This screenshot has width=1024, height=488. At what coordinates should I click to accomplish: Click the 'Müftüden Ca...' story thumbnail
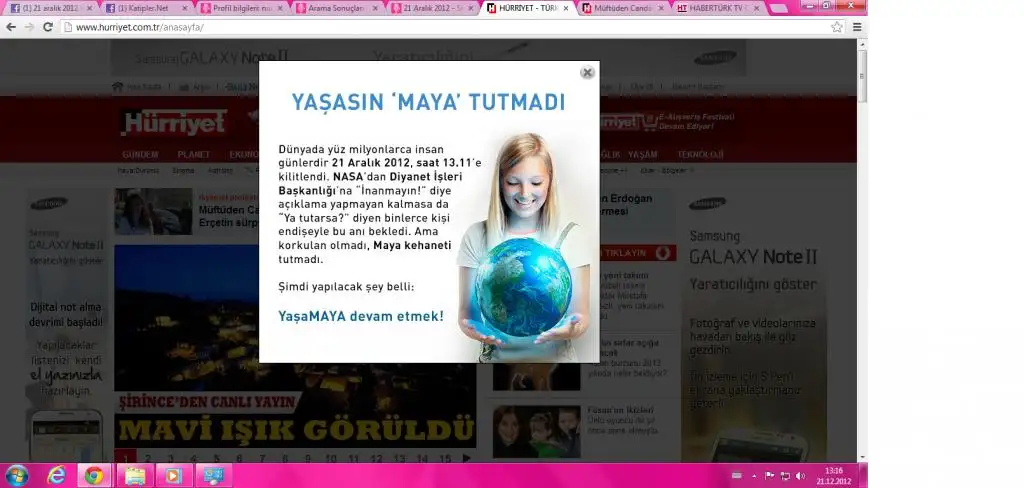(x=153, y=211)
